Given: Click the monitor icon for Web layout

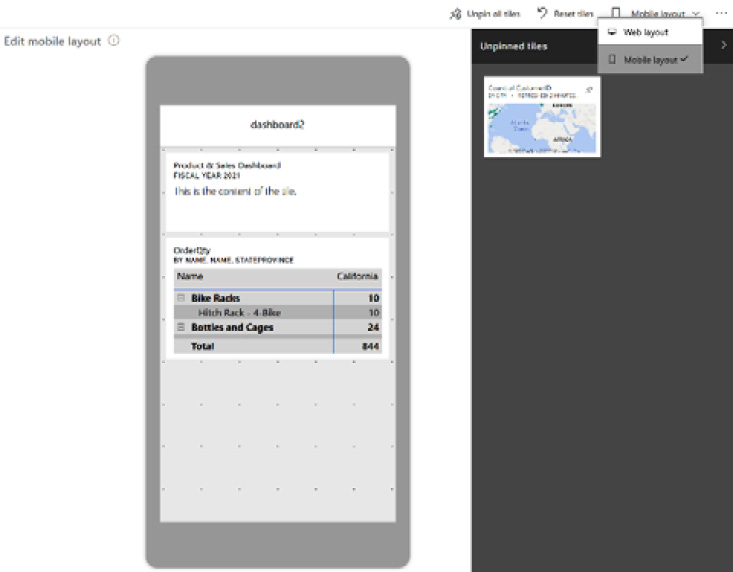Looking at the screenshot, I should [x=612, y=32].
